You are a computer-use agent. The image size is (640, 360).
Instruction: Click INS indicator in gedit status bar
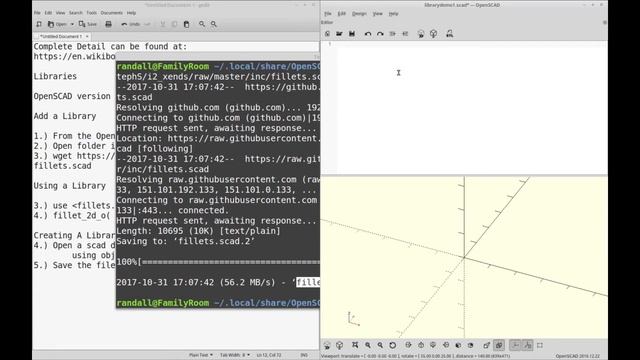point(304,355)
